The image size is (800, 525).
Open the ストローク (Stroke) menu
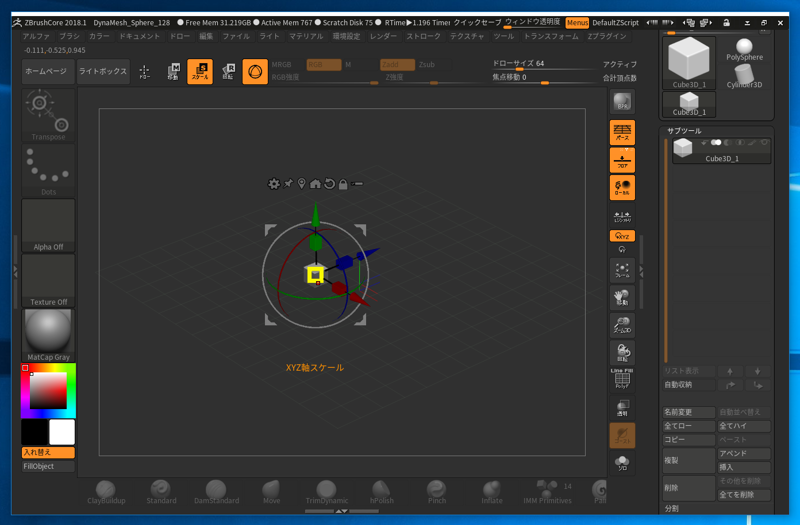coord(423,36)
